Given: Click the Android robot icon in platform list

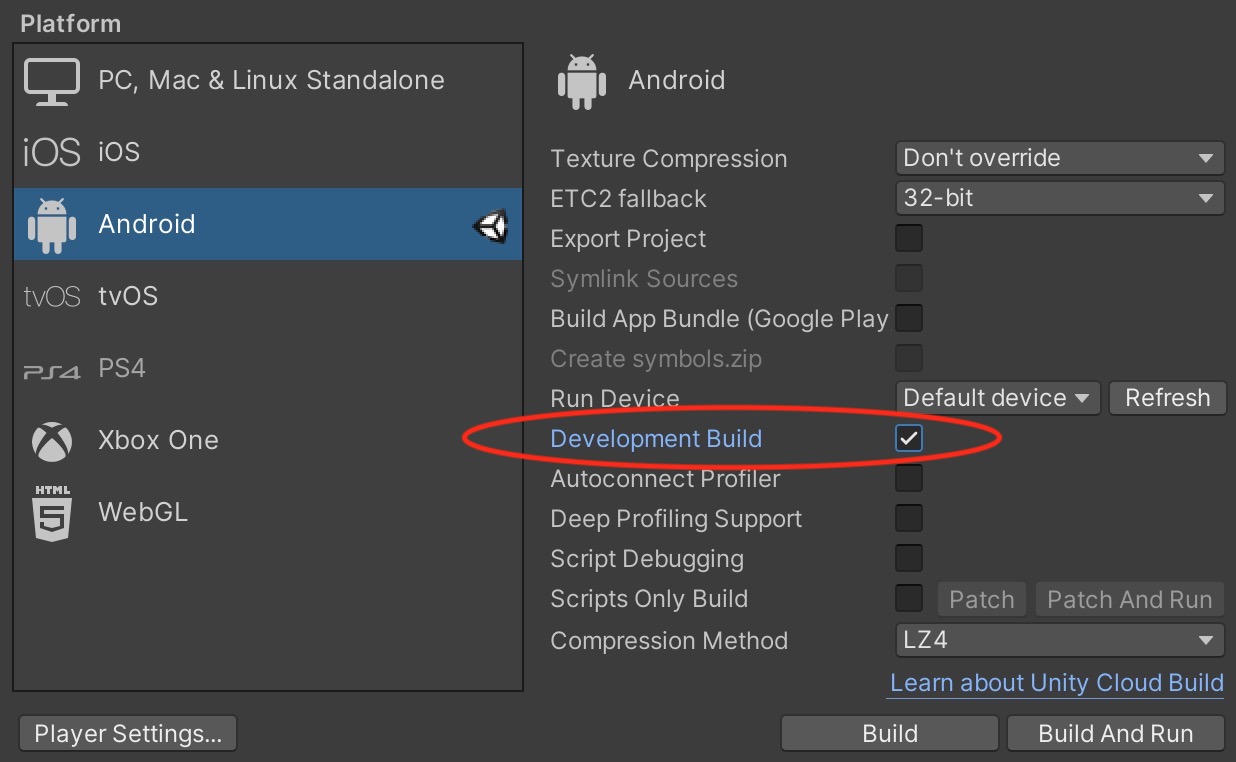Looking at the screenshot, I should 51,224.
